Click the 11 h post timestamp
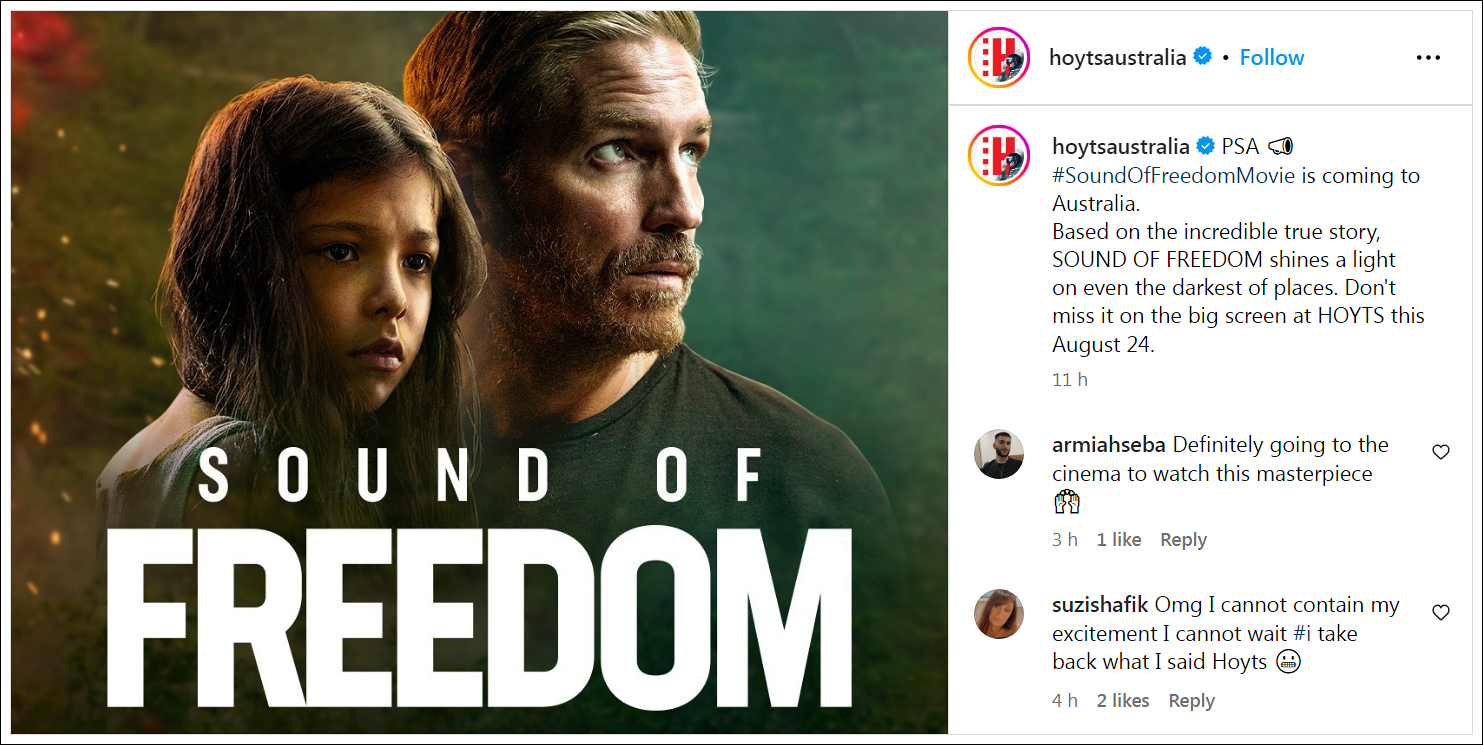This screenshot has width=1483, height=745. tap(1070, 380)
